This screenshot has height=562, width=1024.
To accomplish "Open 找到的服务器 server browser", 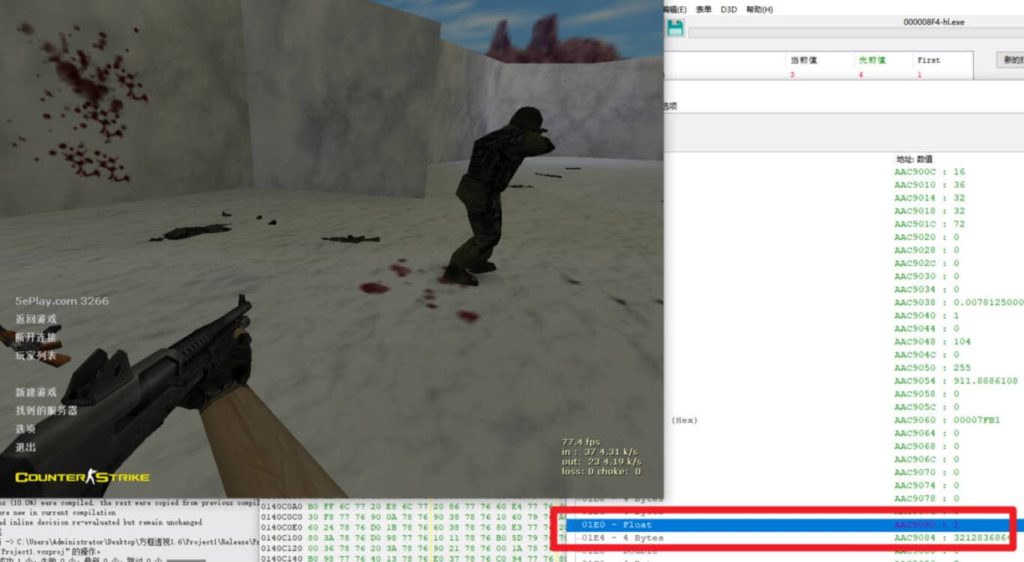I will click(45, 410).
